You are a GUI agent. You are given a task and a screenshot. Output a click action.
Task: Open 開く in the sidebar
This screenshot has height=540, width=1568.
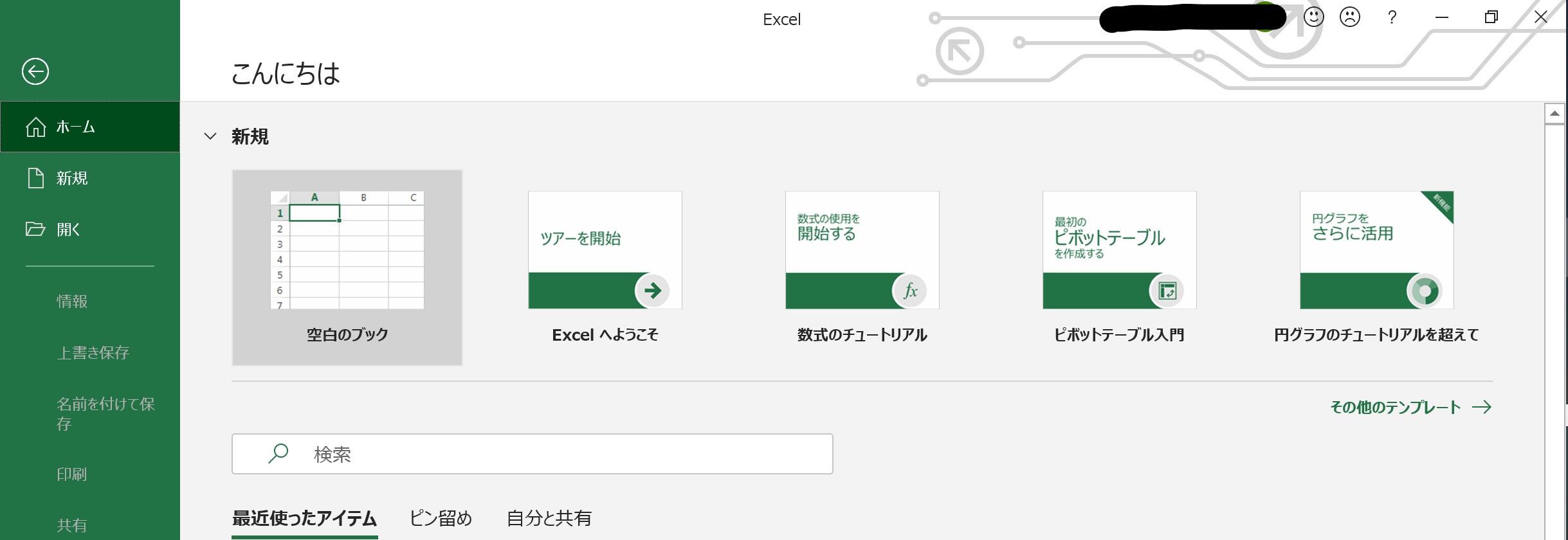(x=90, y=230)
